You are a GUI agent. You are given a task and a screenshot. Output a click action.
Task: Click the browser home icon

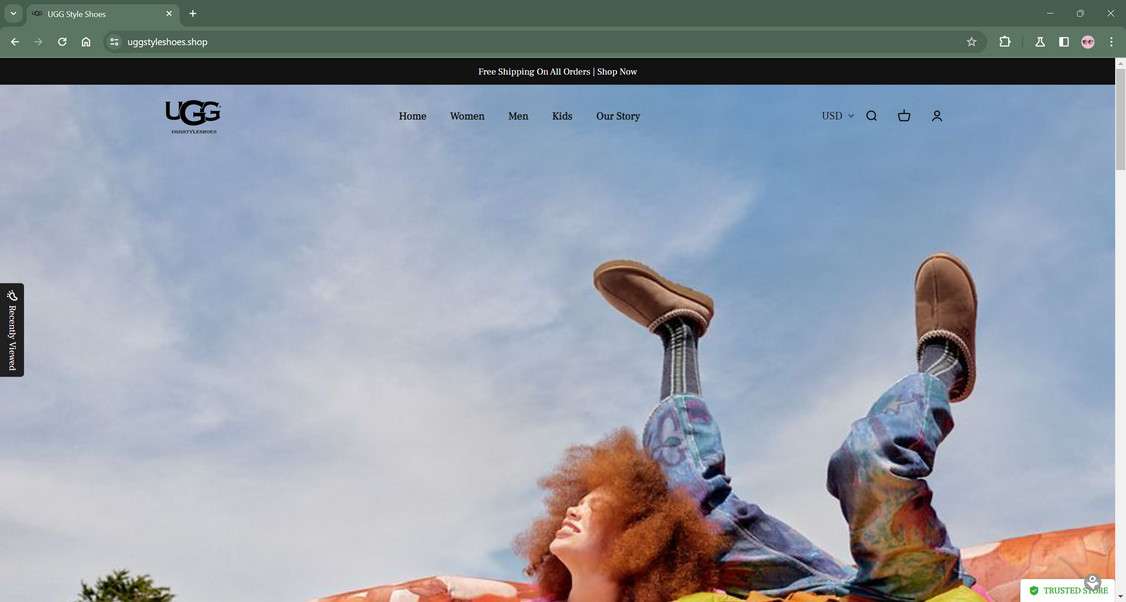click(x=86, y=42)
